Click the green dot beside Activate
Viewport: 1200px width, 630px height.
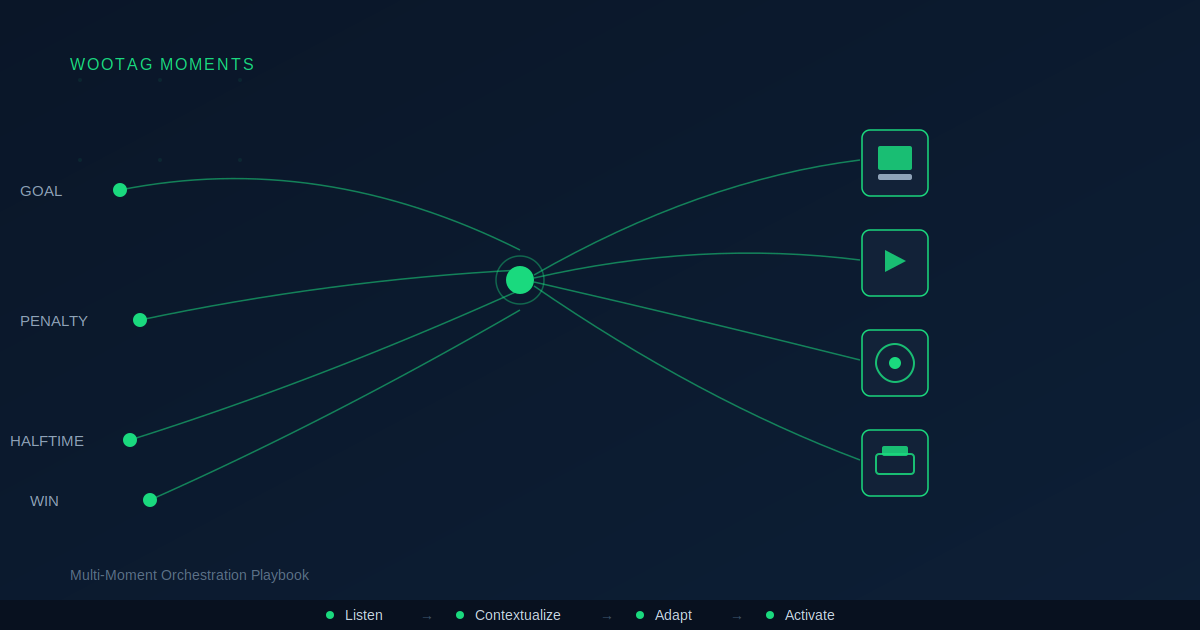click(770, 615)
